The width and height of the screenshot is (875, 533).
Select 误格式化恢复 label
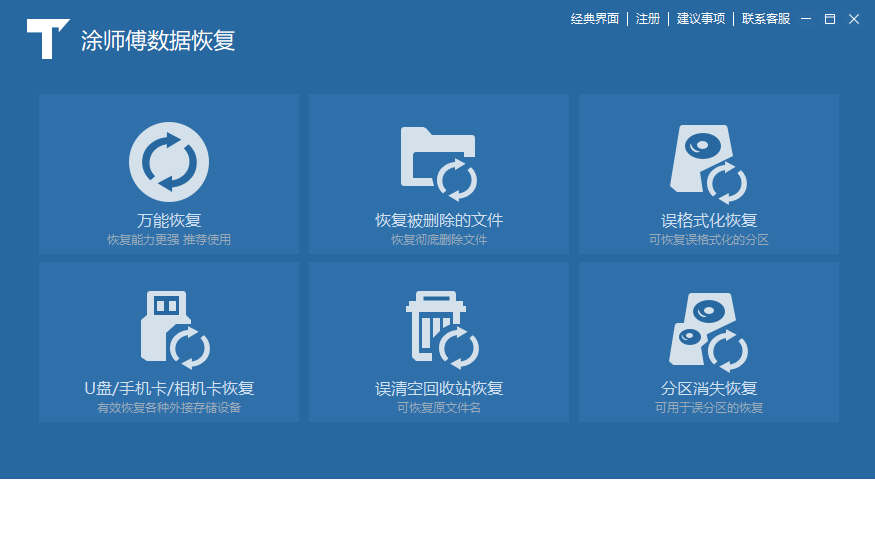[x=709, y=220]
